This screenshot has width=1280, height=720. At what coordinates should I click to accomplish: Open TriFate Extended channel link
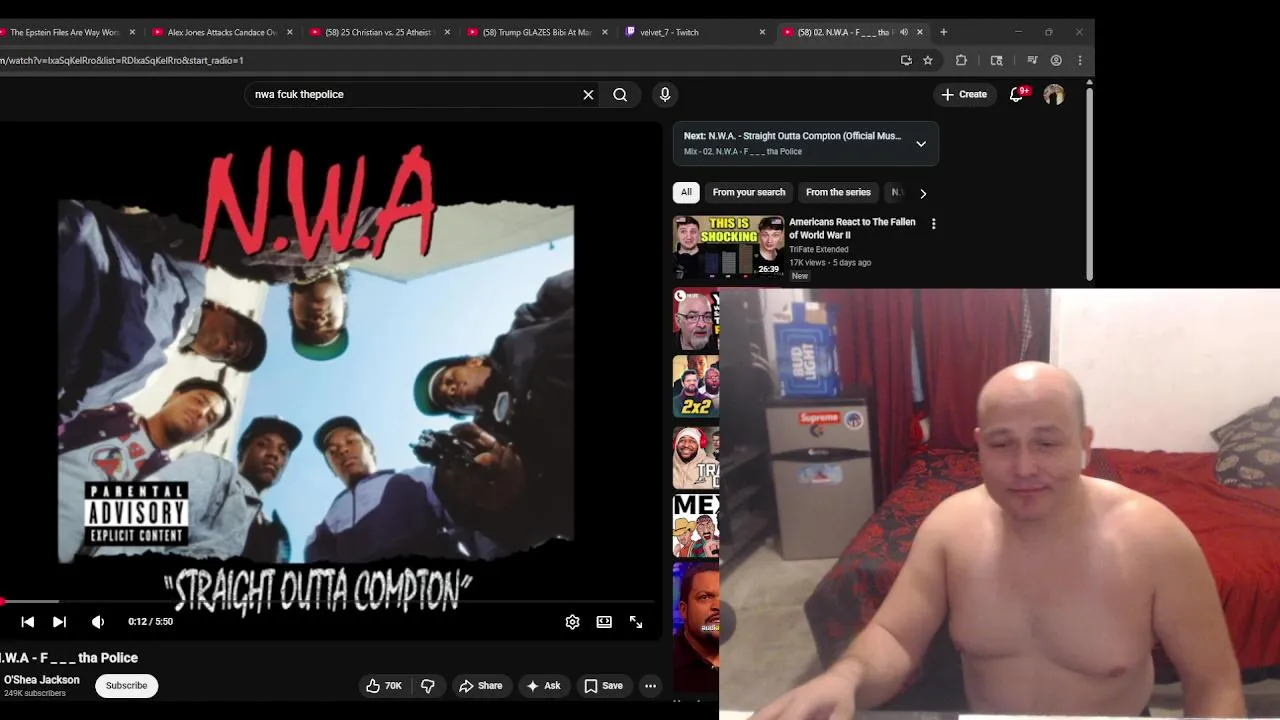tap(818, 250)
